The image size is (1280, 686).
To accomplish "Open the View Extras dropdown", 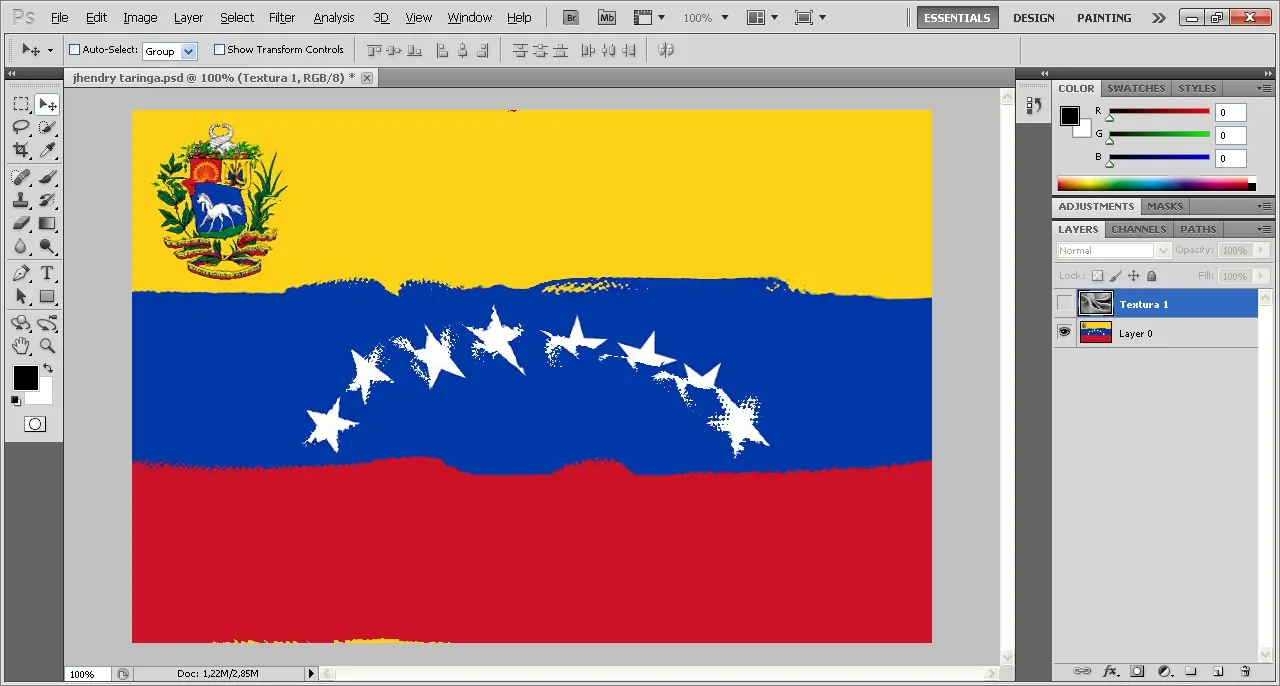I will tap(649, 17).
